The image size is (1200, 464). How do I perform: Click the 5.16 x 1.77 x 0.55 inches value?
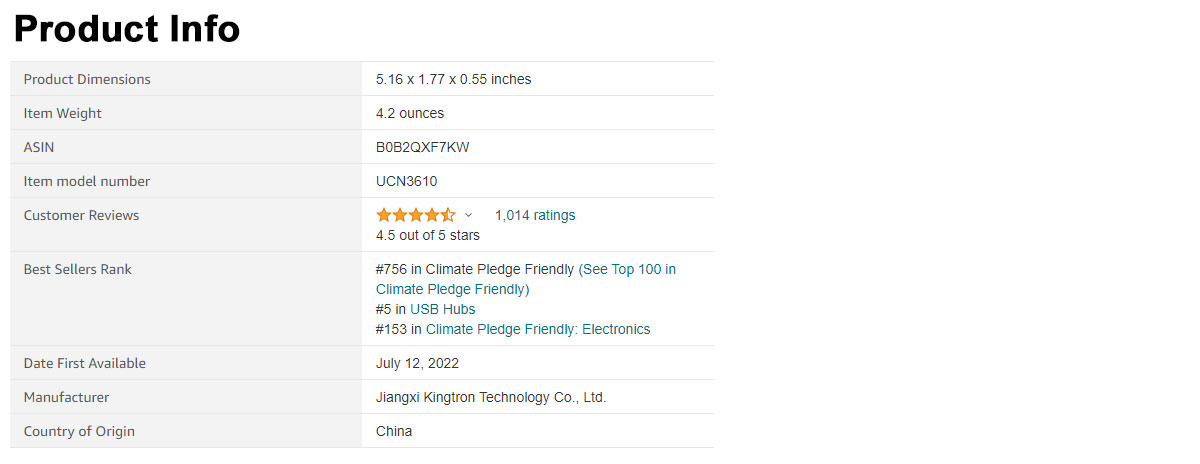coord(454,79)
